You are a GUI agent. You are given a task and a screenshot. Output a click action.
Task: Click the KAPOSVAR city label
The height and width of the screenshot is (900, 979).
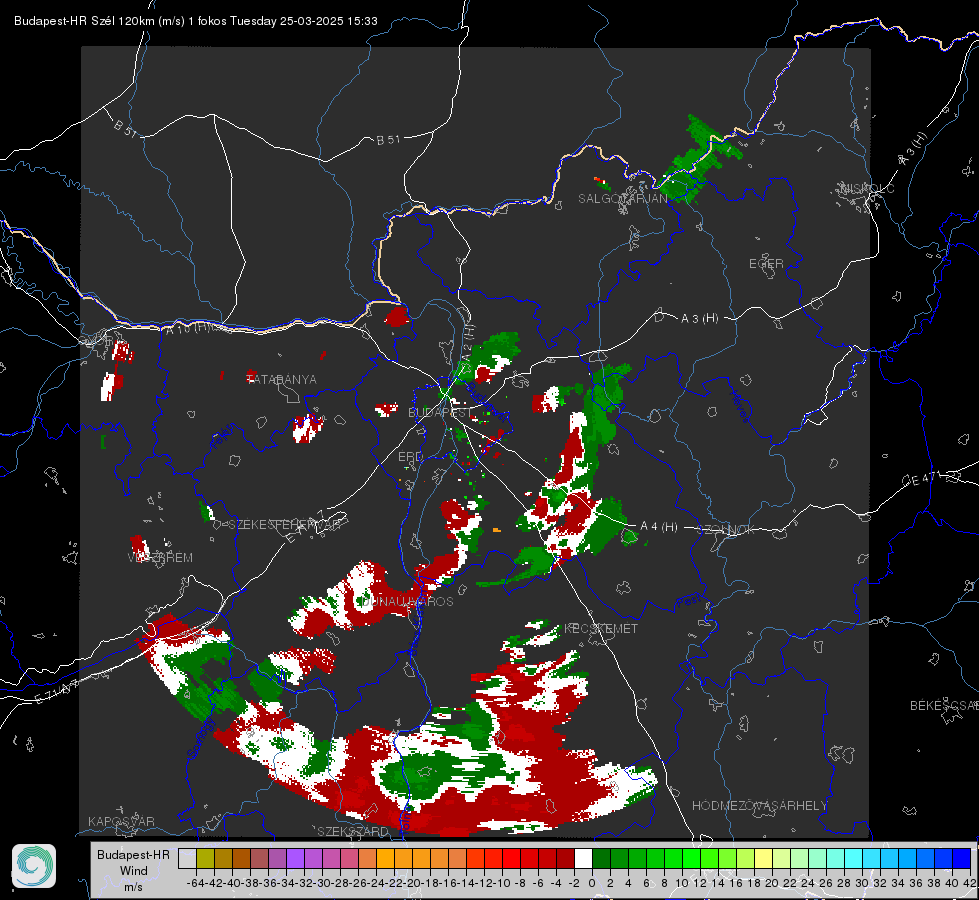point(121,821)
